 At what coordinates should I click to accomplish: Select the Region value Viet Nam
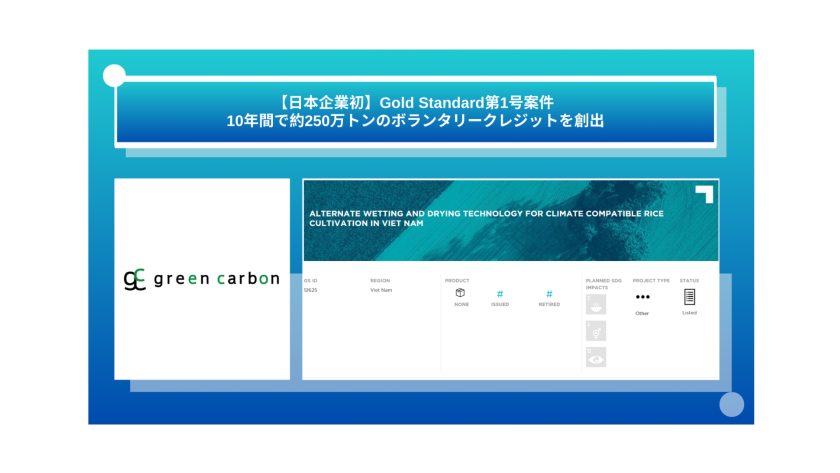[381, 290]
